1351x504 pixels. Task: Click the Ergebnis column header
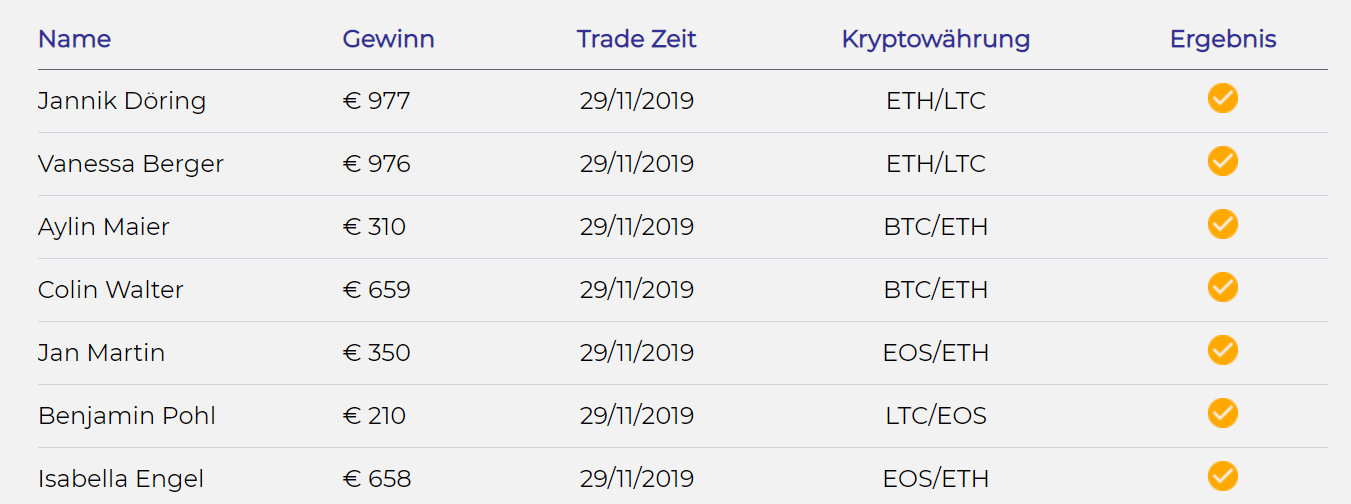[1223, 39]
